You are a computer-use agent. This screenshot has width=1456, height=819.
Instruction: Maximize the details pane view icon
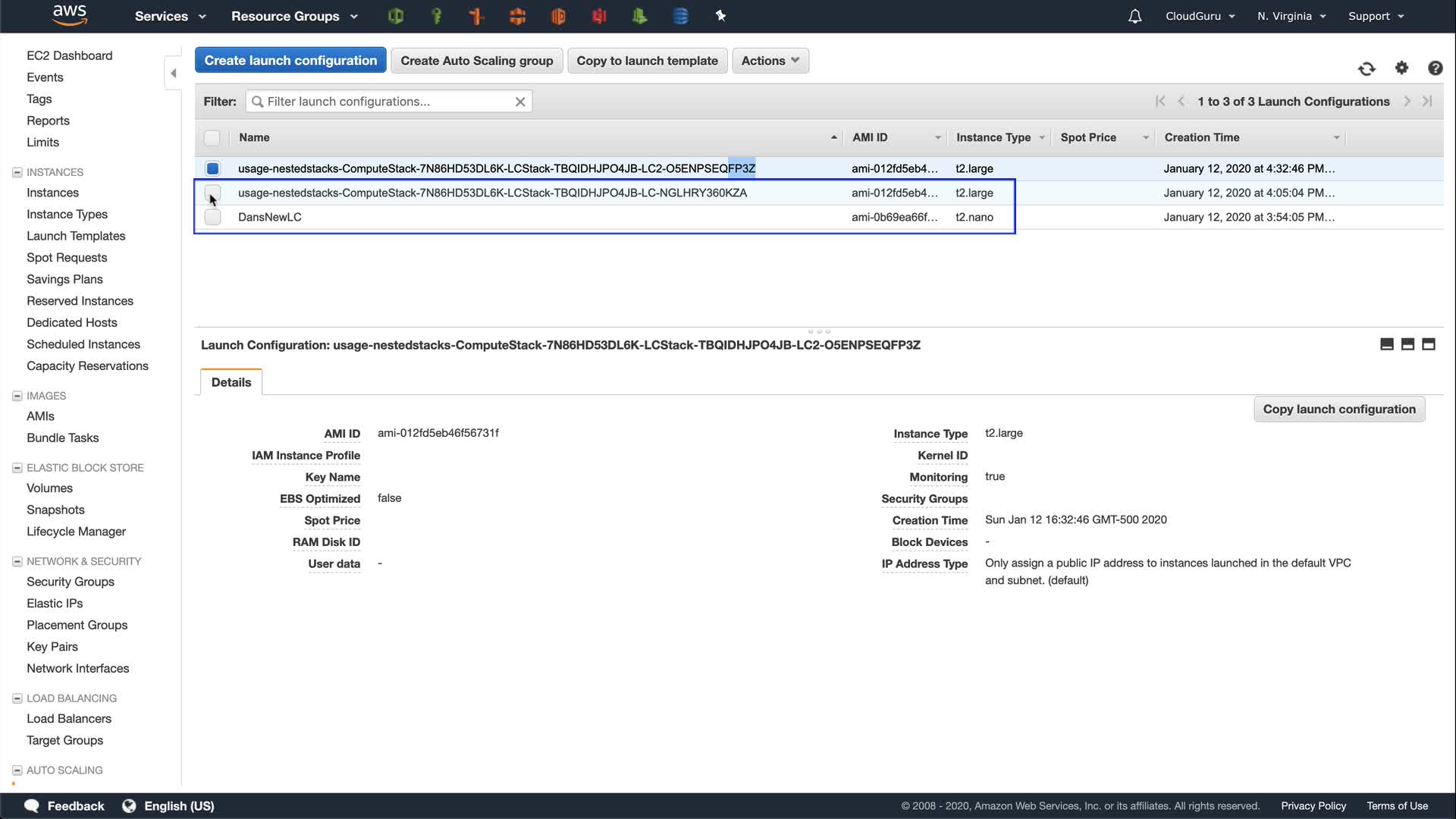1429,344
